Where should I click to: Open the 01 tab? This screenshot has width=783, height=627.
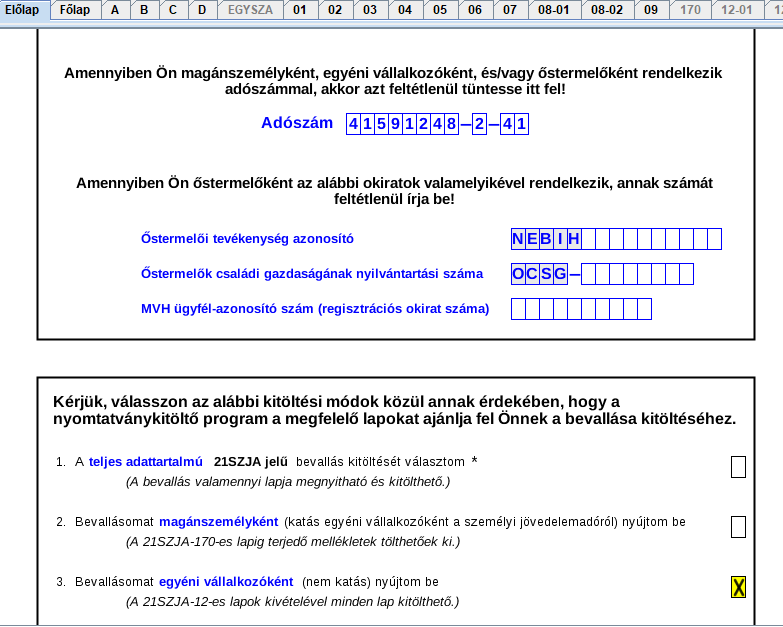coord(300,10)
